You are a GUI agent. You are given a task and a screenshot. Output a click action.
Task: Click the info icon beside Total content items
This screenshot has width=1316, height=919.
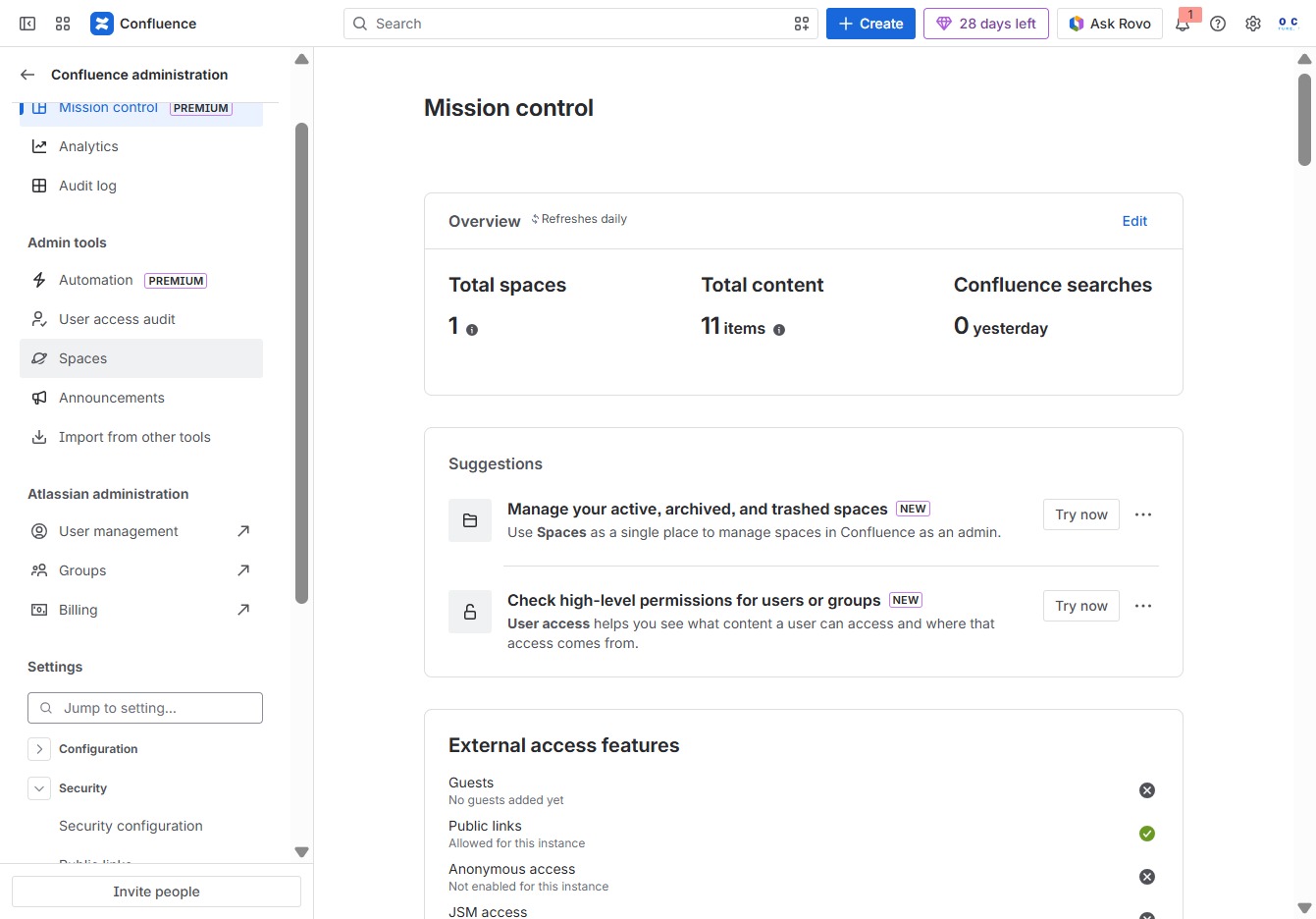779,330
